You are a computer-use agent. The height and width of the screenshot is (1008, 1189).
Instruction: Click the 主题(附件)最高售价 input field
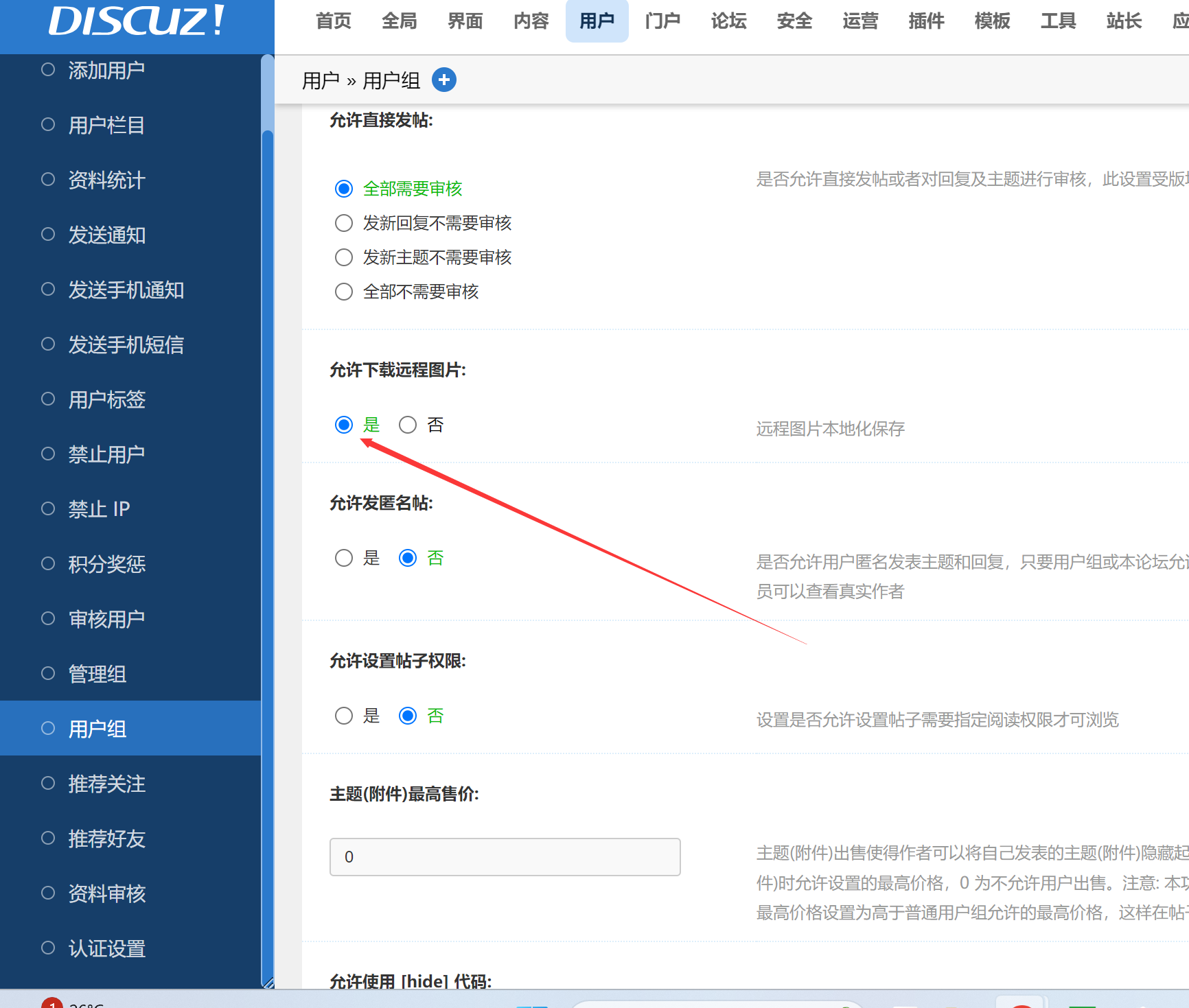505,857
